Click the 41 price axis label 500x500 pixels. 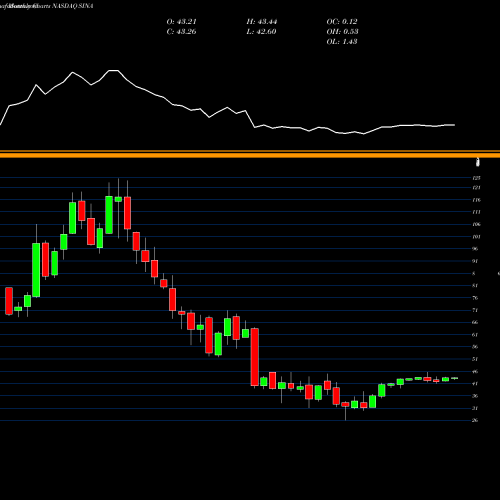[x=475, y=384]
